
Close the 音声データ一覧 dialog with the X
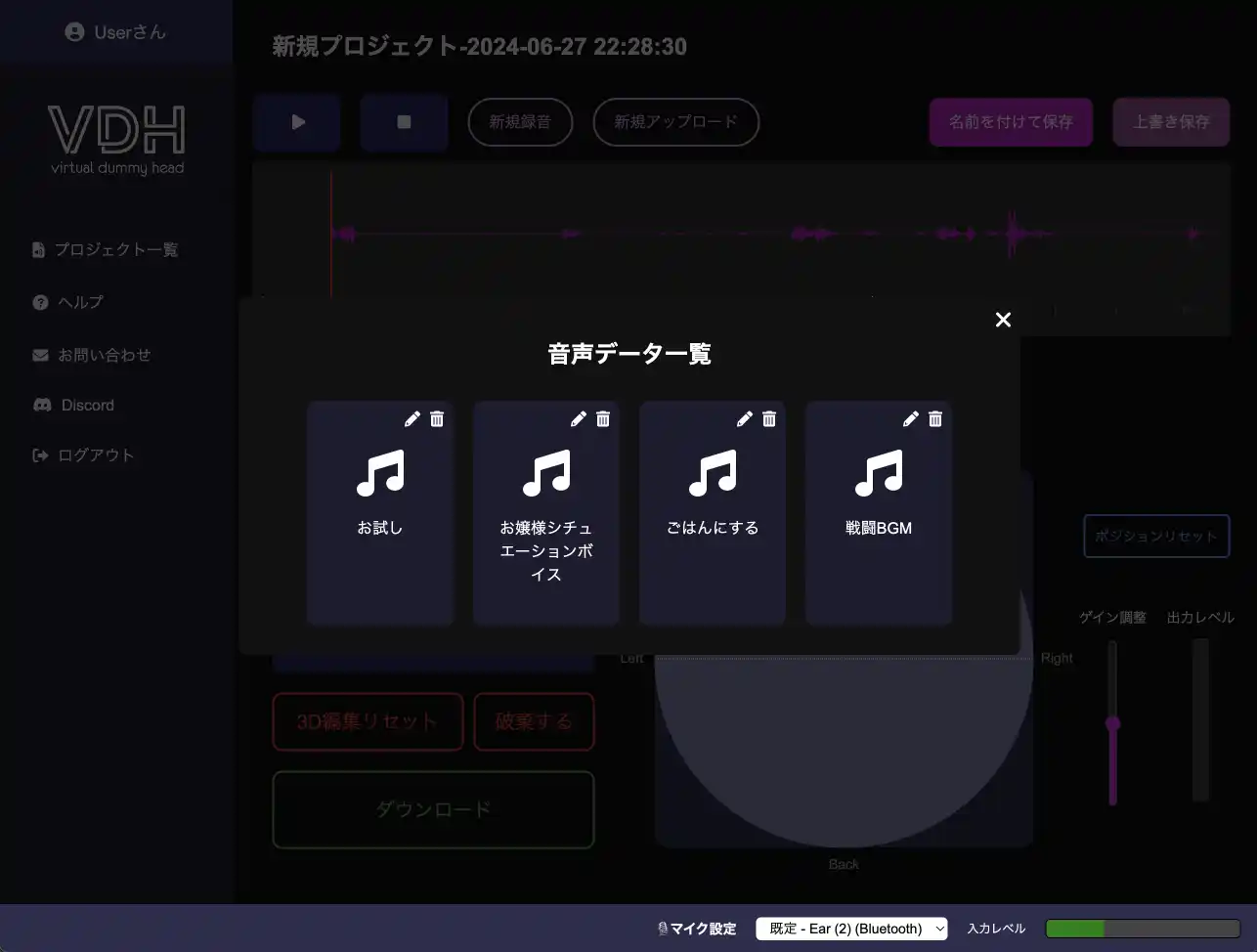point(1003,320)
